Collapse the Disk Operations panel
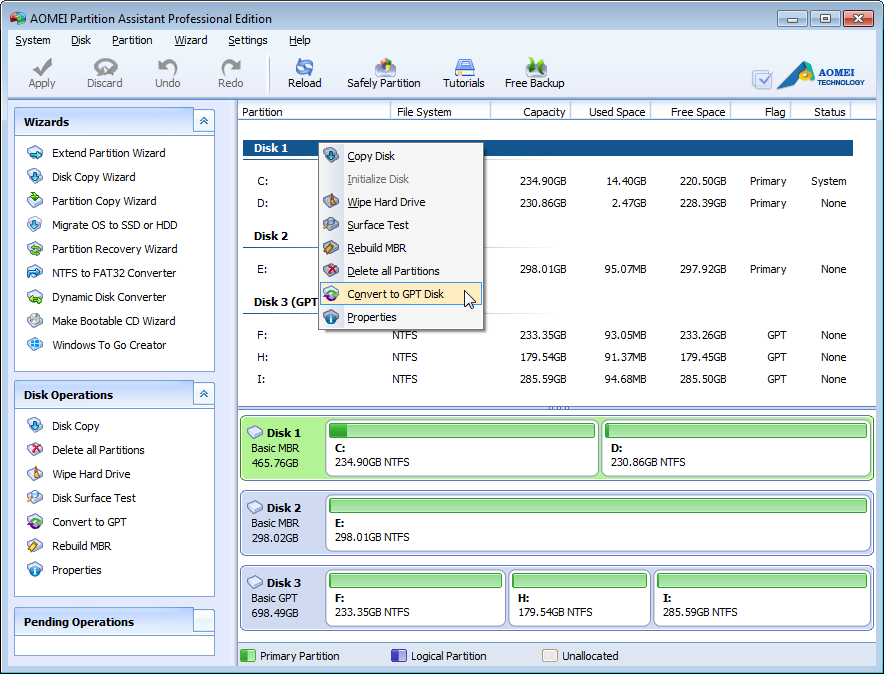This screenshot has width=884, height=674. point(204,394)
